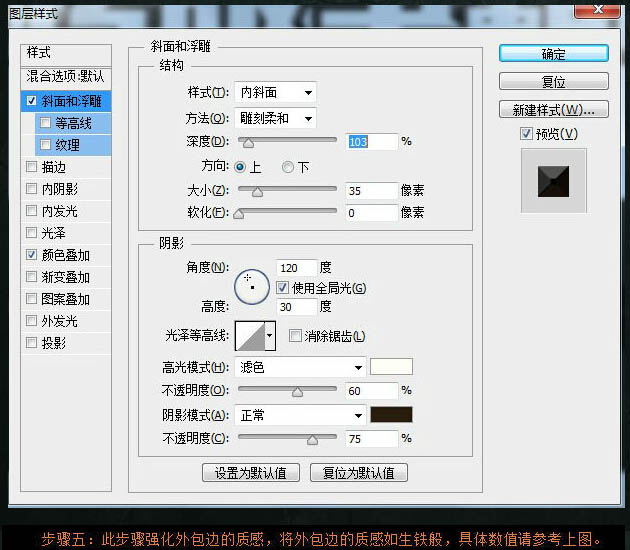The width and height of the screenshot is (630, 550).
Task: Expand the 高光模式 滤色 dropdown
Action: (301, 367)
